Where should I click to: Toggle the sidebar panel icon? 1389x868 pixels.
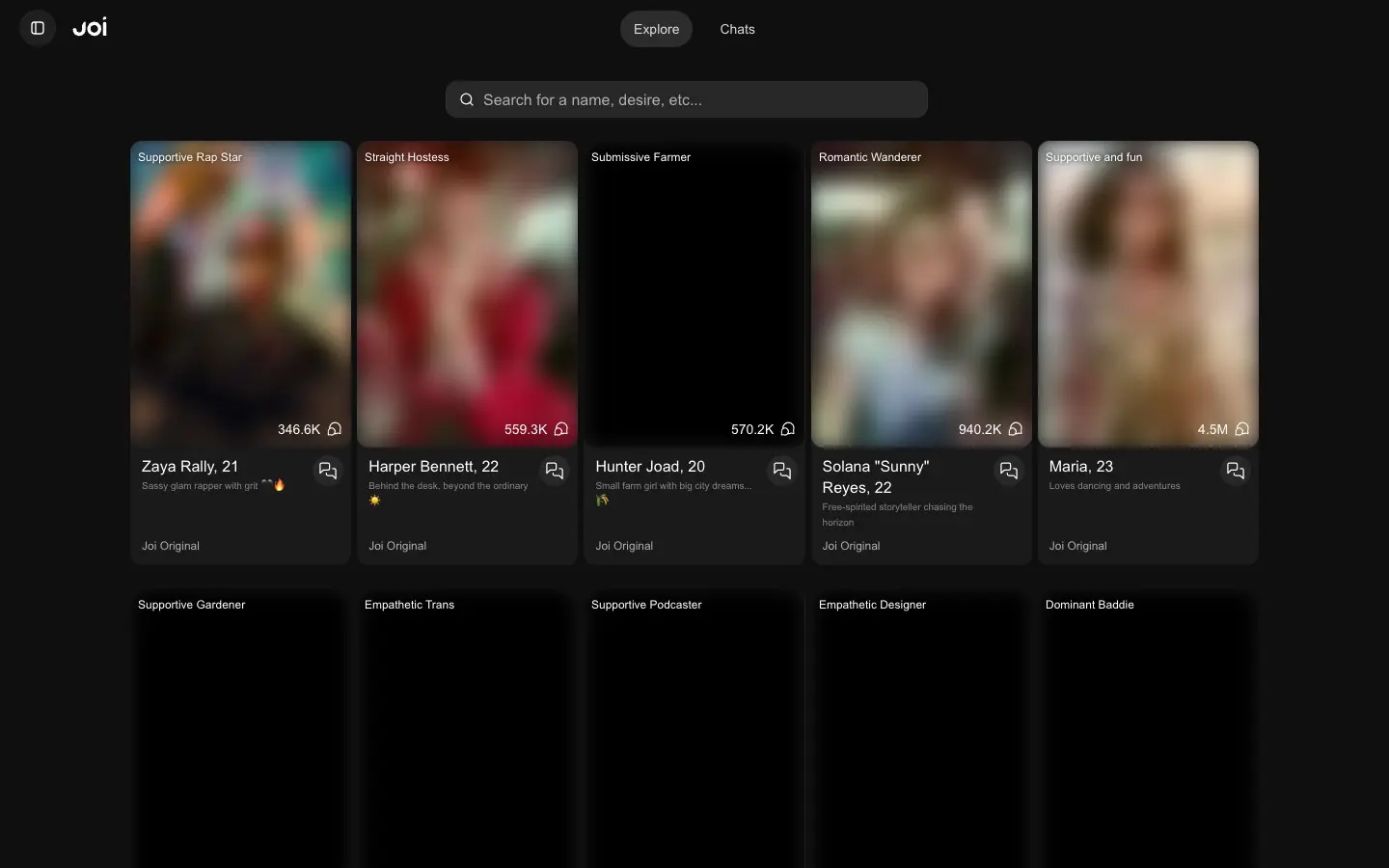tap(38, 28)
